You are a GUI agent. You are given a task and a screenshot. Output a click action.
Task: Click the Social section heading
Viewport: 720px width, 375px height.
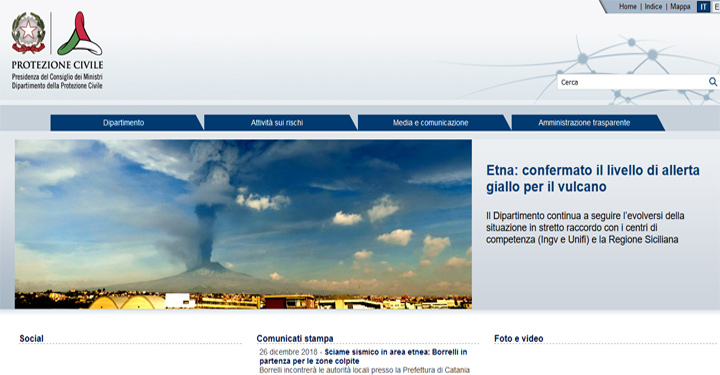31,338
